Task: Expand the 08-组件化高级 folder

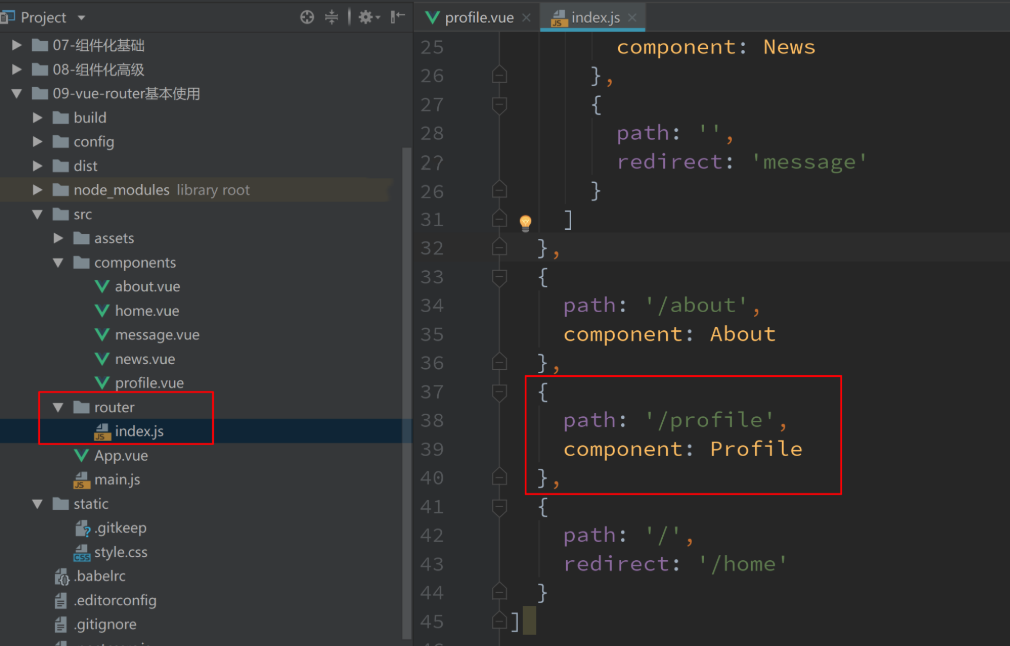Action: 17,70
